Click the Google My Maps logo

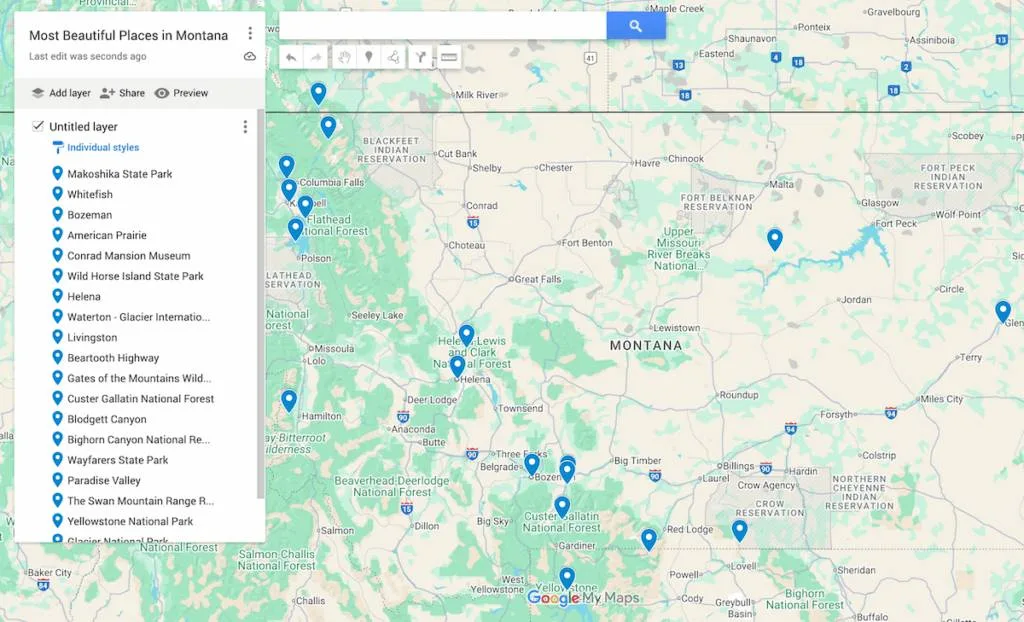583,597
